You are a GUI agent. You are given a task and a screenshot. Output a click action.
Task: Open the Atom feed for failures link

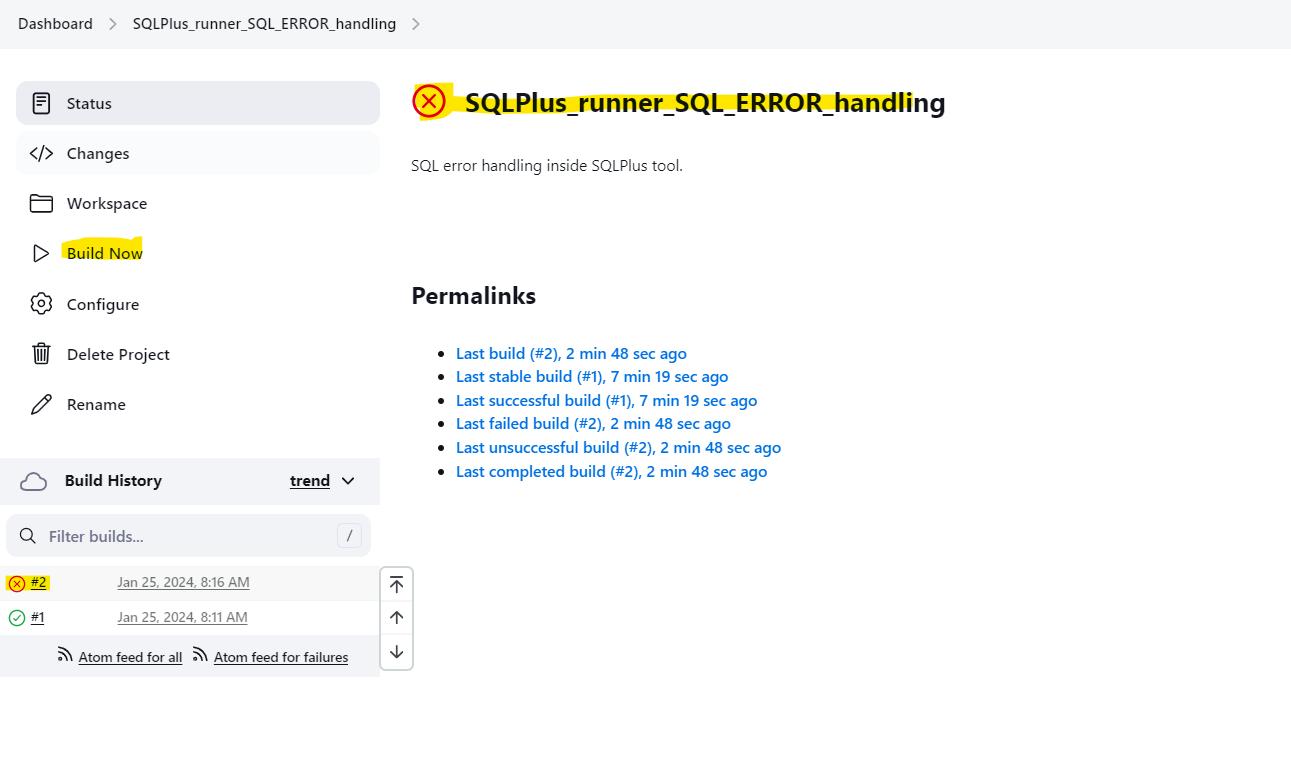pyautogui.click(x=281, y=657)
